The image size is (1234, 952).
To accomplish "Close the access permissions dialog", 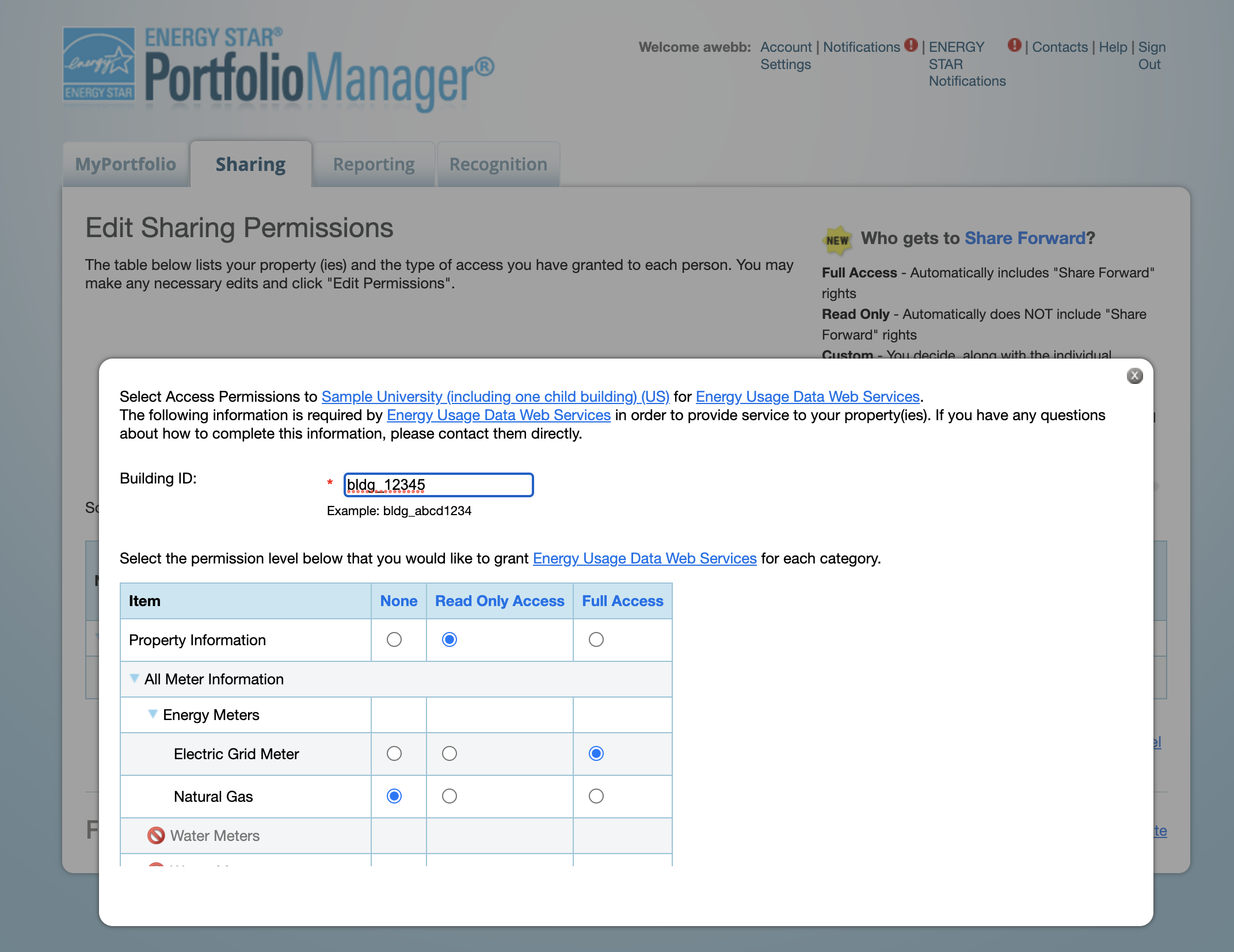I will [x=1134, y=376].
